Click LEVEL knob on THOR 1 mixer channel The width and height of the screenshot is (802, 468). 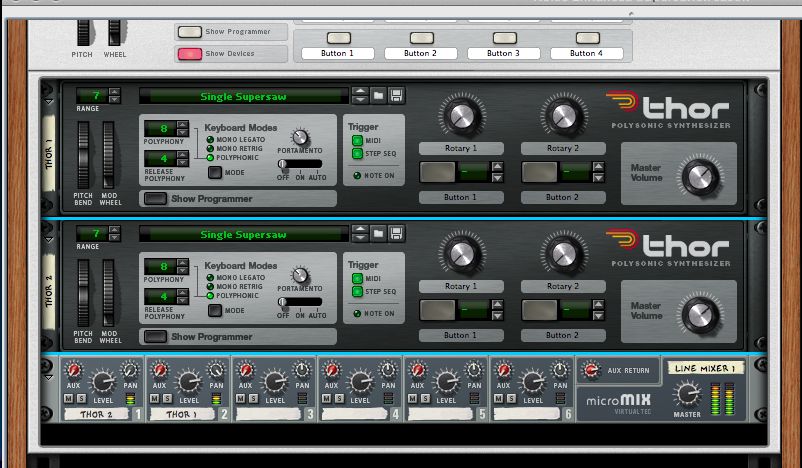[x=189, y=382]
